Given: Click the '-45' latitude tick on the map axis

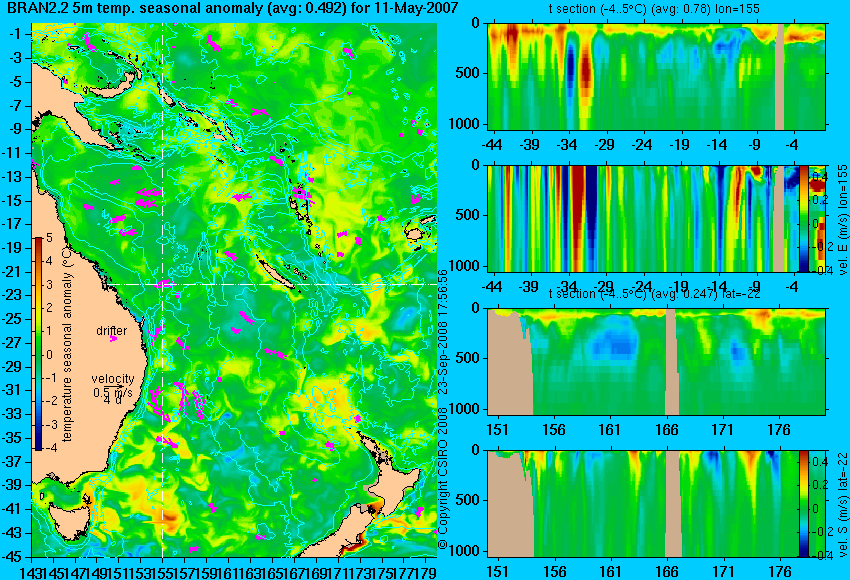Looking at the screenshot, I should (x=12, y=556).
